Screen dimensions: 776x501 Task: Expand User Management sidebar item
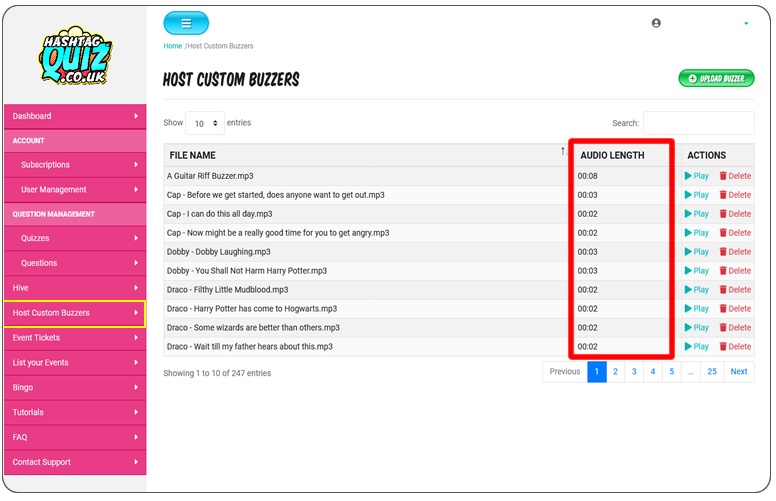point(75,189)
